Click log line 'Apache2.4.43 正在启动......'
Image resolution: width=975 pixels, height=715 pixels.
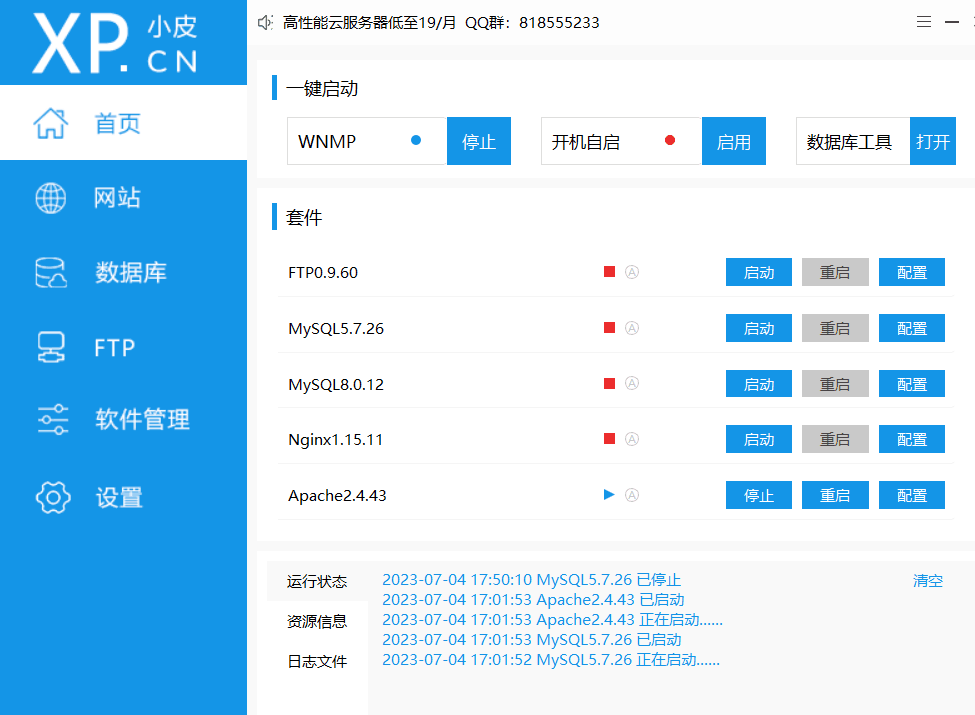pyautogui.click(x=552, y=619)
